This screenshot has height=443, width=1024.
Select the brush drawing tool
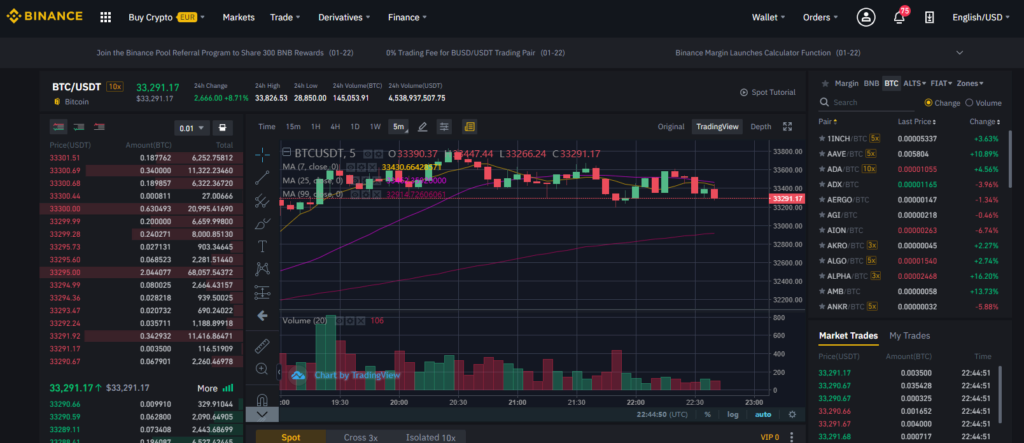[262, 223]
